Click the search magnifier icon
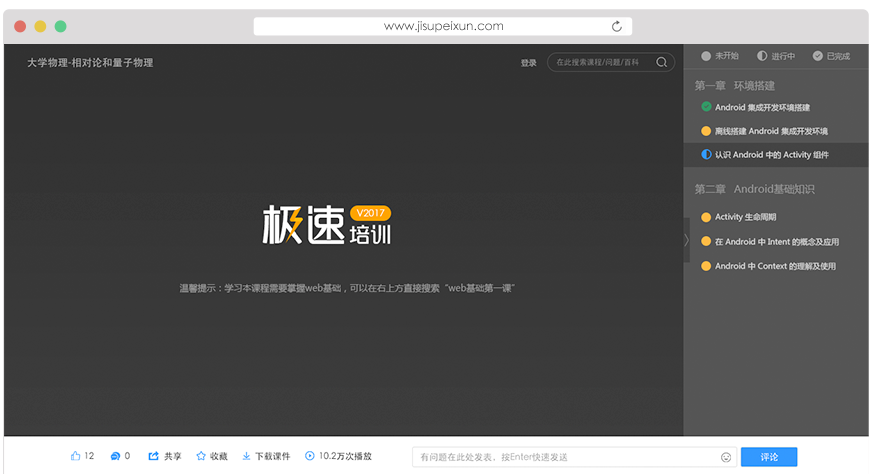872x474 pixels. point(661,62)
